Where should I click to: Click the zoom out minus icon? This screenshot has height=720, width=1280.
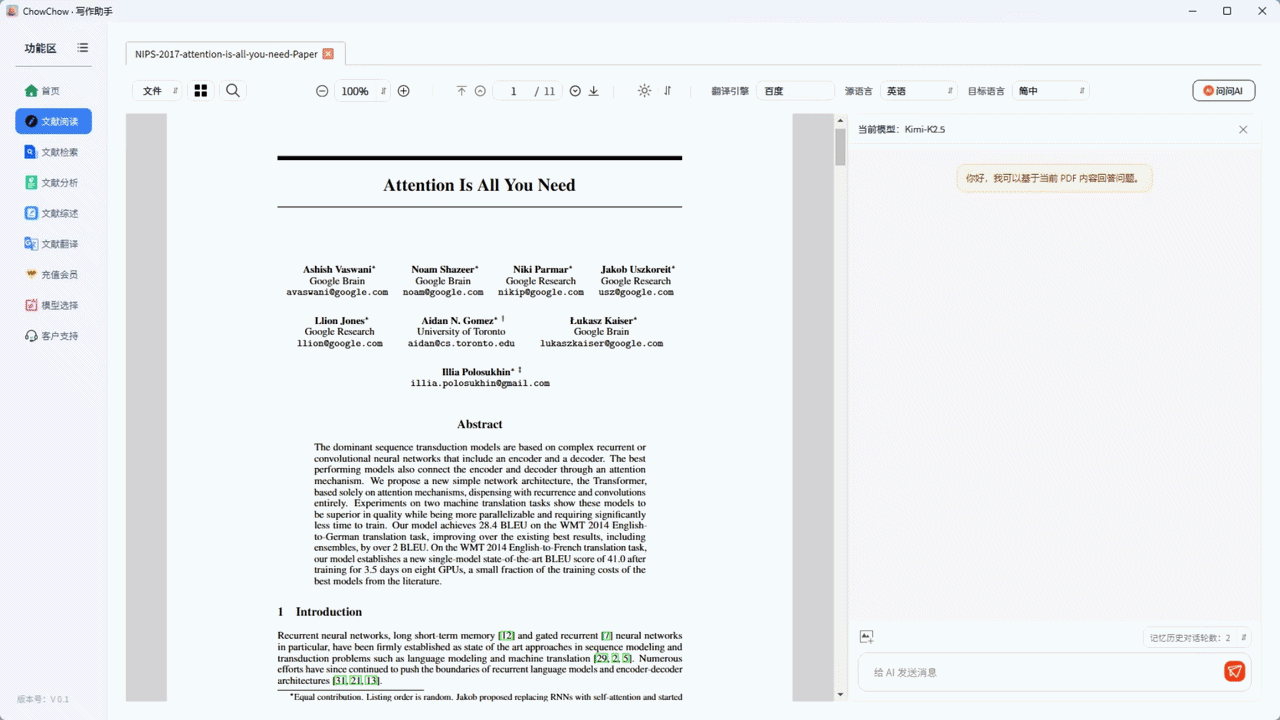point(322,91)
